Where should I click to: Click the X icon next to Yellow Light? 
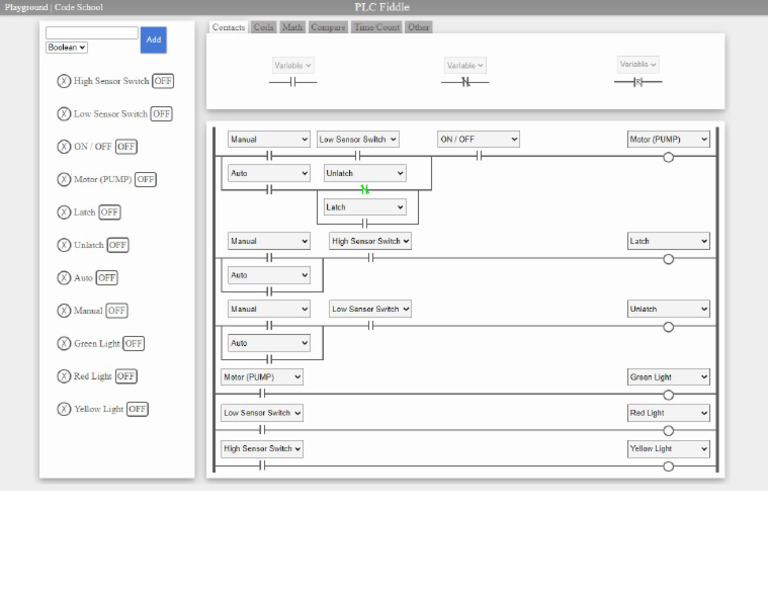[x=64, y=409]
